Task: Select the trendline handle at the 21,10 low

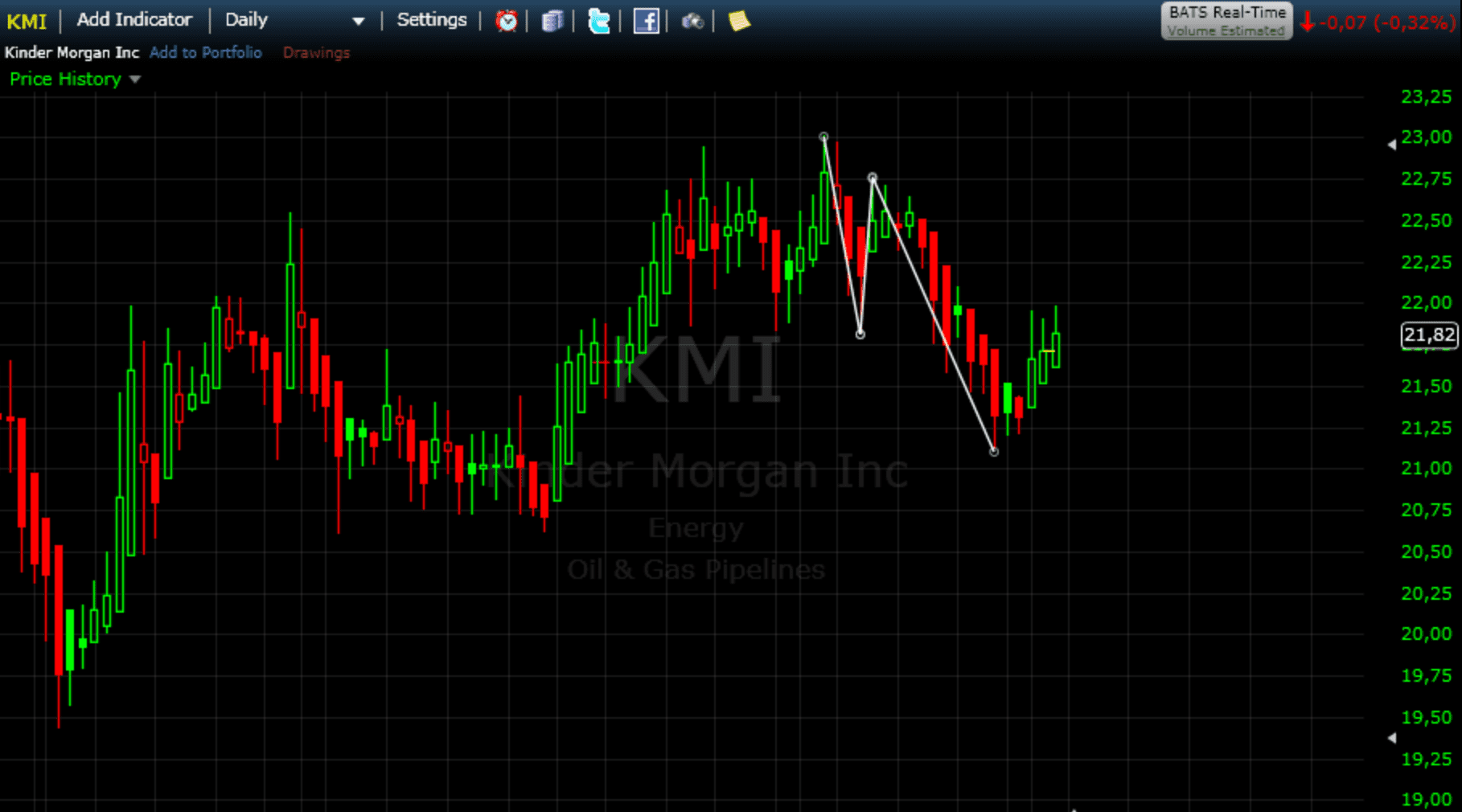Action: point(994,452)
